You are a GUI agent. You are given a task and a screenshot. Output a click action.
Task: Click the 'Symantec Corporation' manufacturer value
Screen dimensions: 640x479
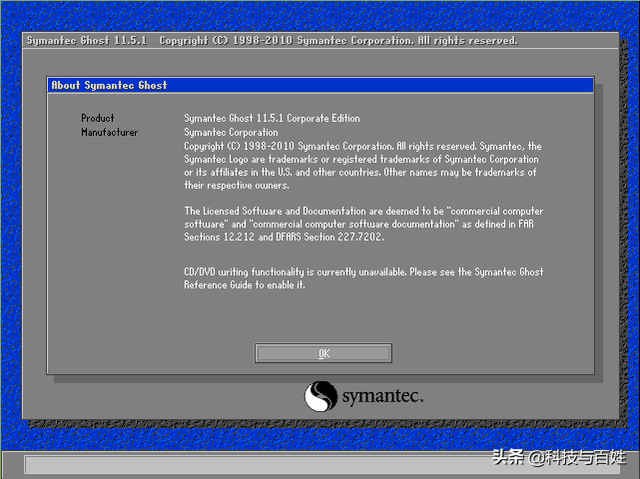pos(231,132)
